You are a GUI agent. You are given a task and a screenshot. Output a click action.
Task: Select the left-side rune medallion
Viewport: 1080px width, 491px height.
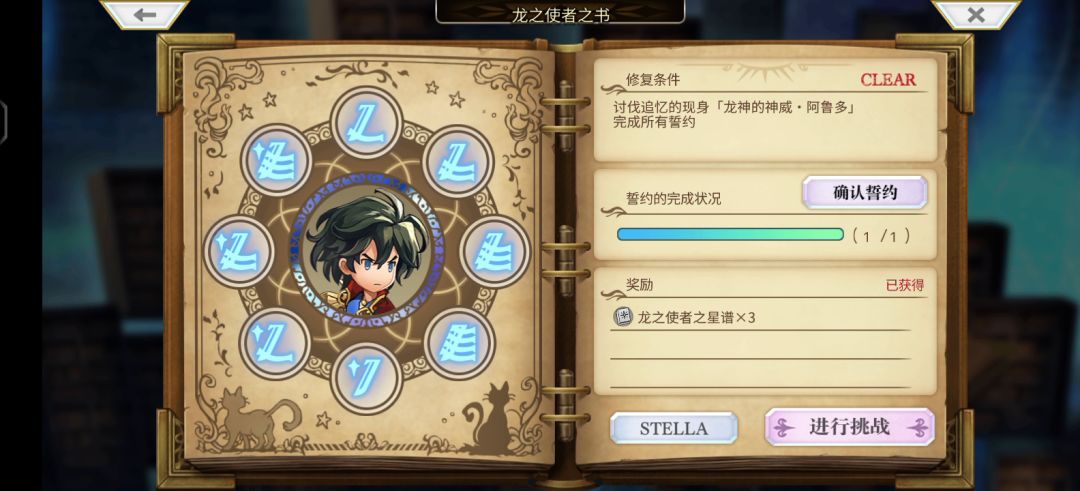click(x=239, y=251)
